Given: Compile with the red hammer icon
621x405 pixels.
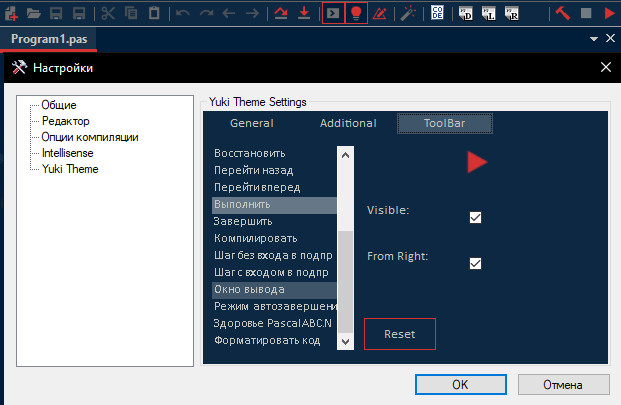Looking at the screenshot, I should point(563,13).
